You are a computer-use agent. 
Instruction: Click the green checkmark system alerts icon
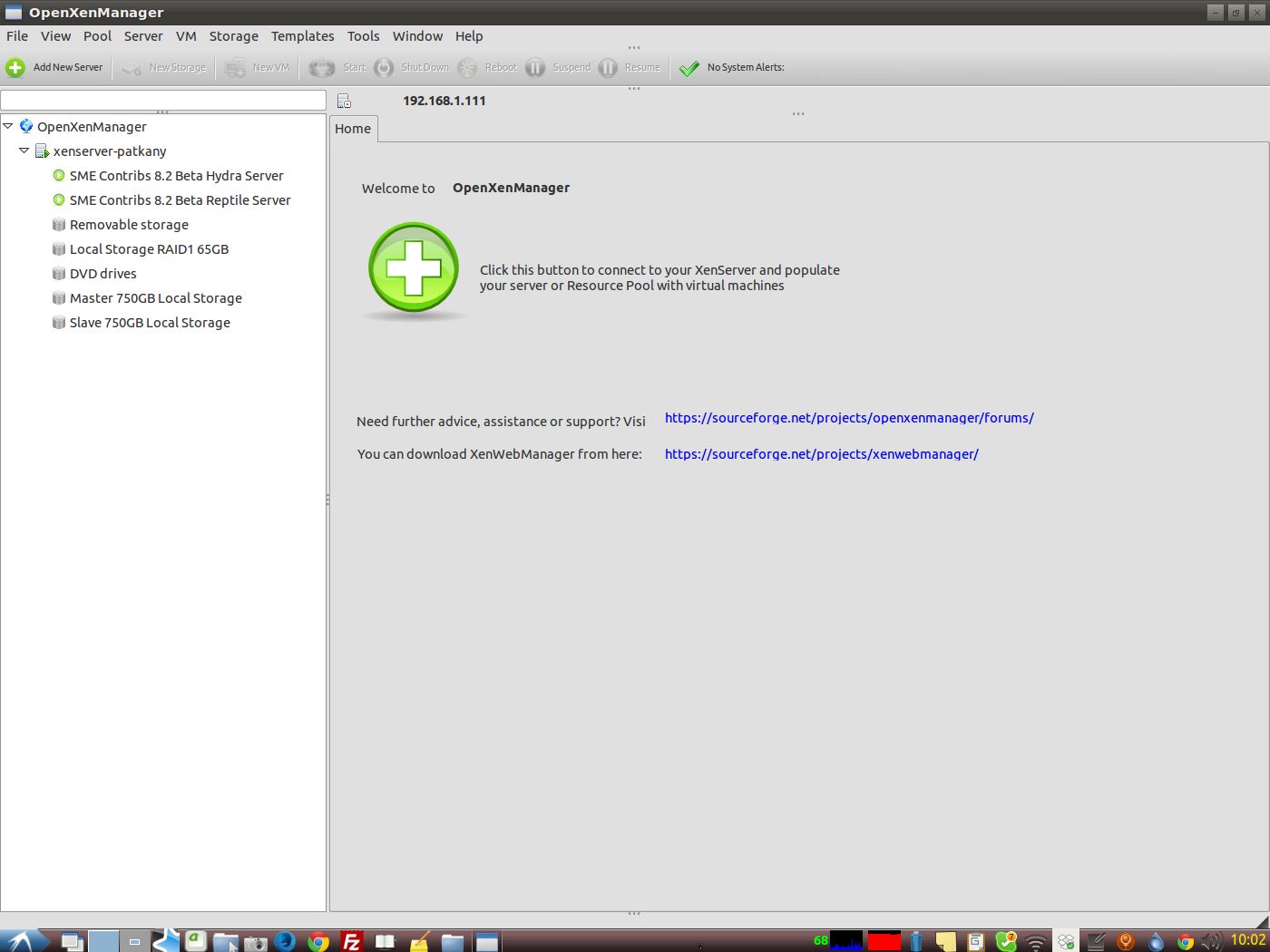coord(689,68)
